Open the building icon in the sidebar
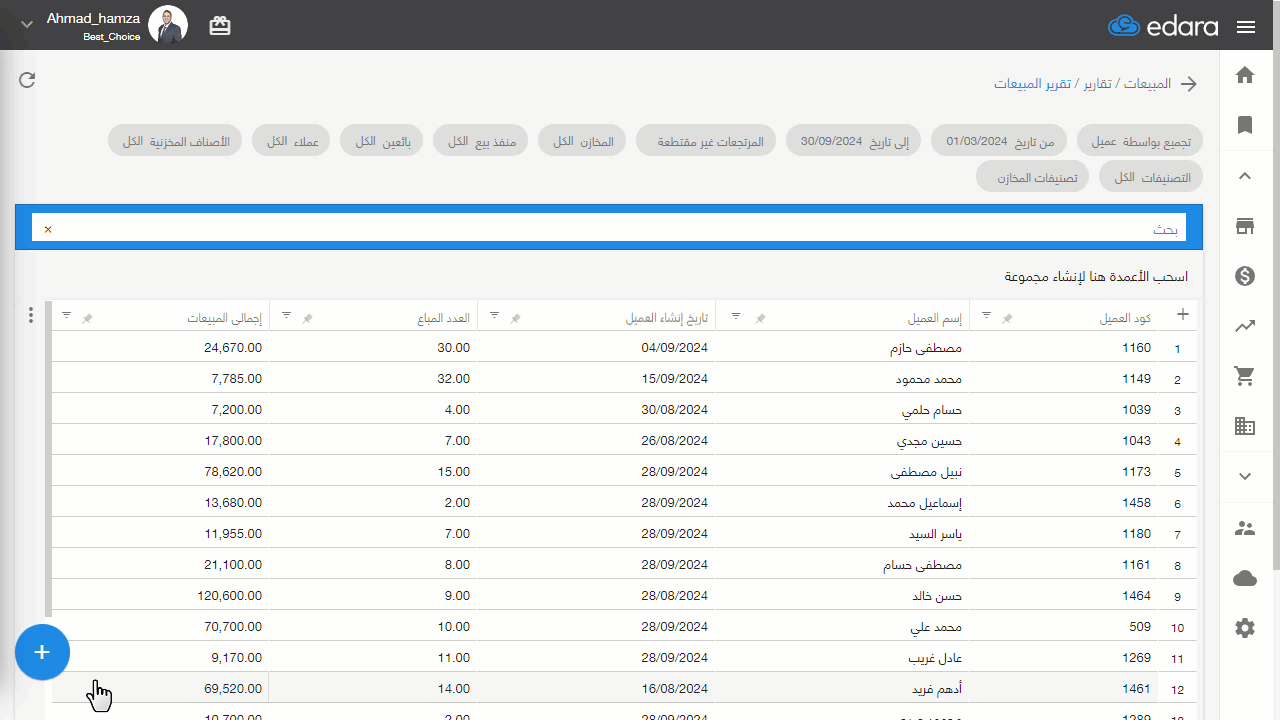This screenshot has width=1280, height=720. [1245, 426]
